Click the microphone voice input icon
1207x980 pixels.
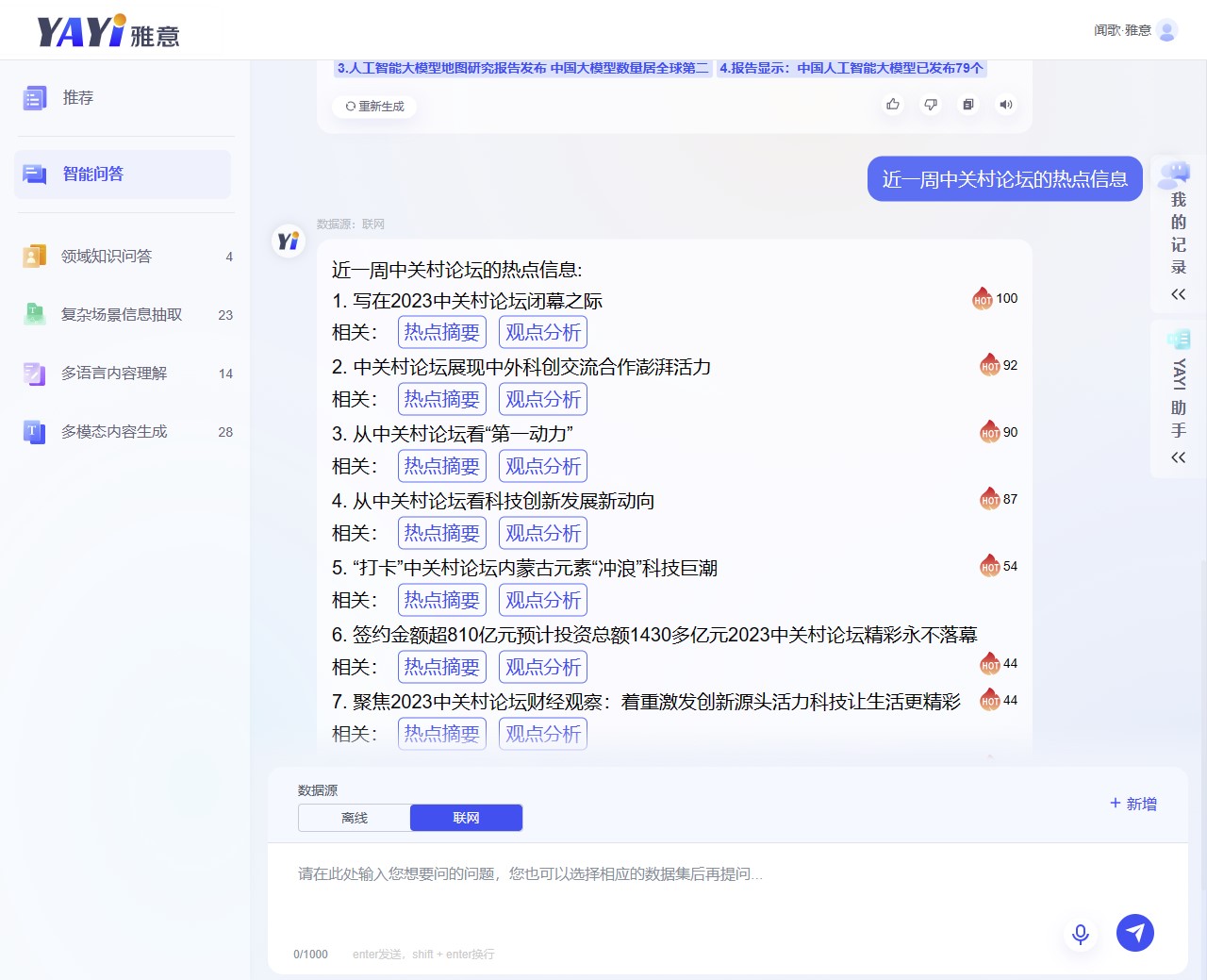[x=1081, y=934]
